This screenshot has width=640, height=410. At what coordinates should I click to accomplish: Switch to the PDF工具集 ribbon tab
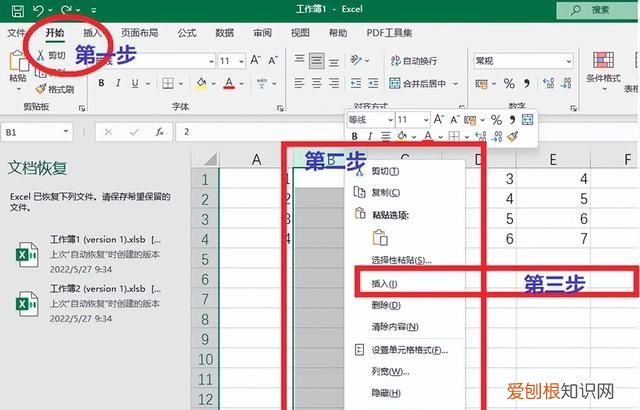(389, 33)
